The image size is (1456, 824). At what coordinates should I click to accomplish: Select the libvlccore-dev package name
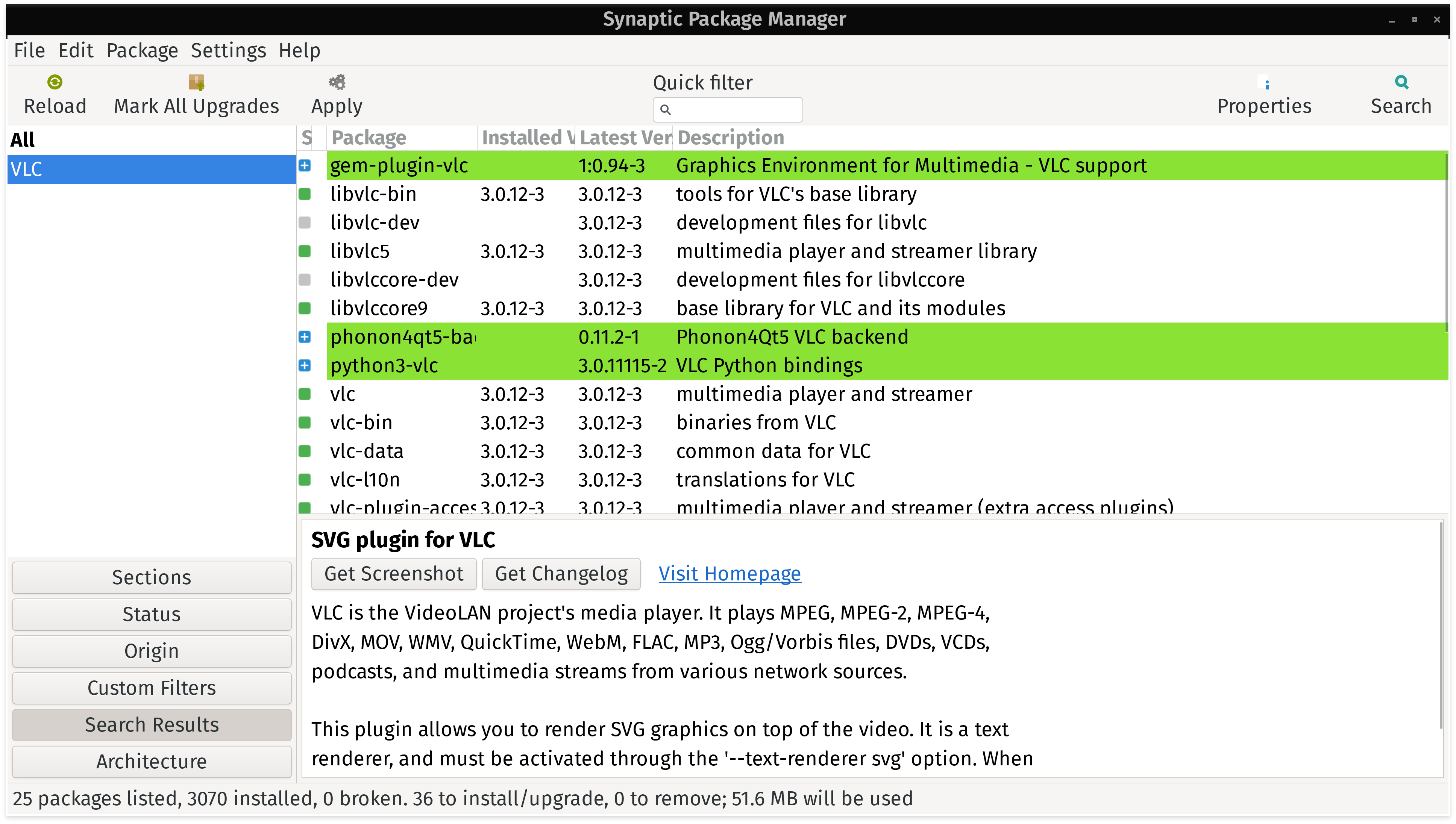394,280
